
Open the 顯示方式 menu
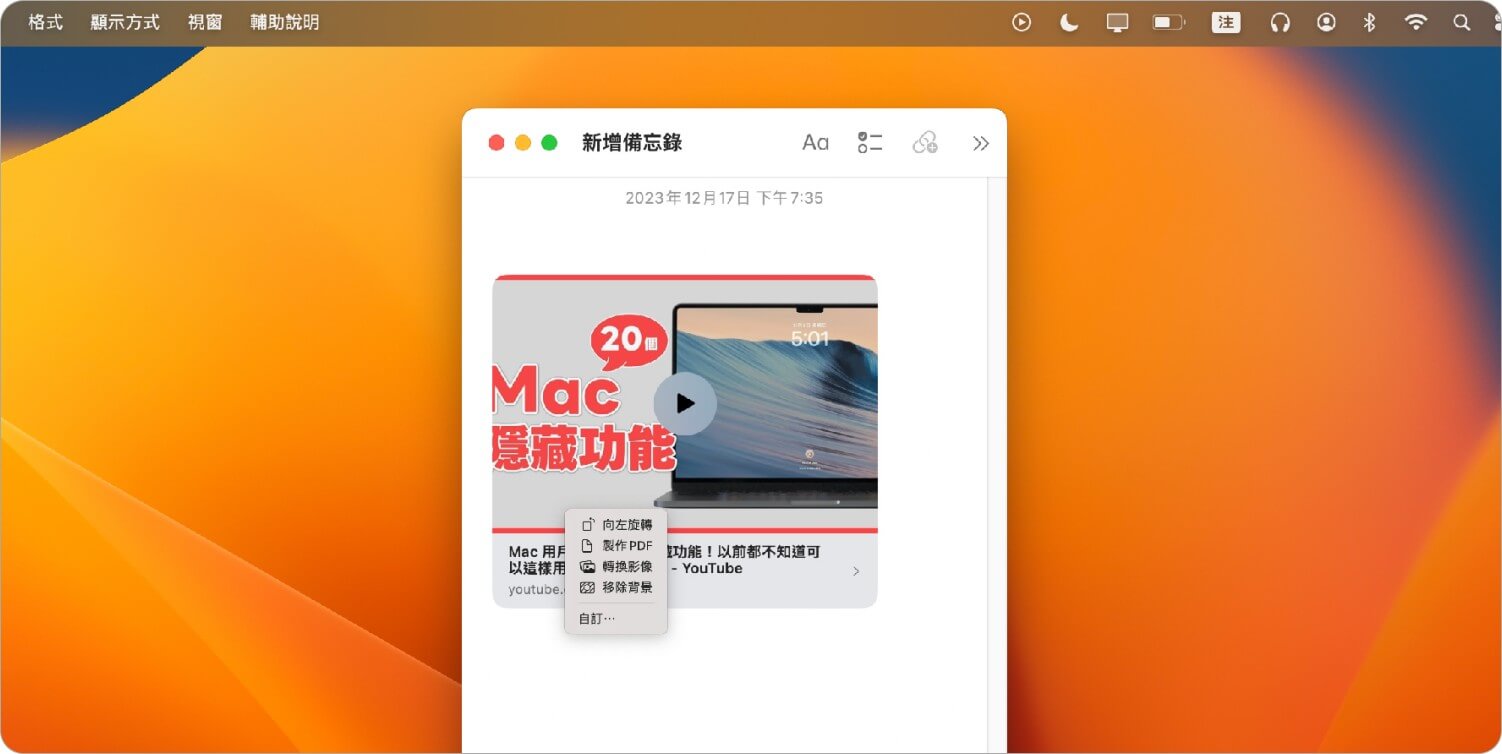click(125, 22)
